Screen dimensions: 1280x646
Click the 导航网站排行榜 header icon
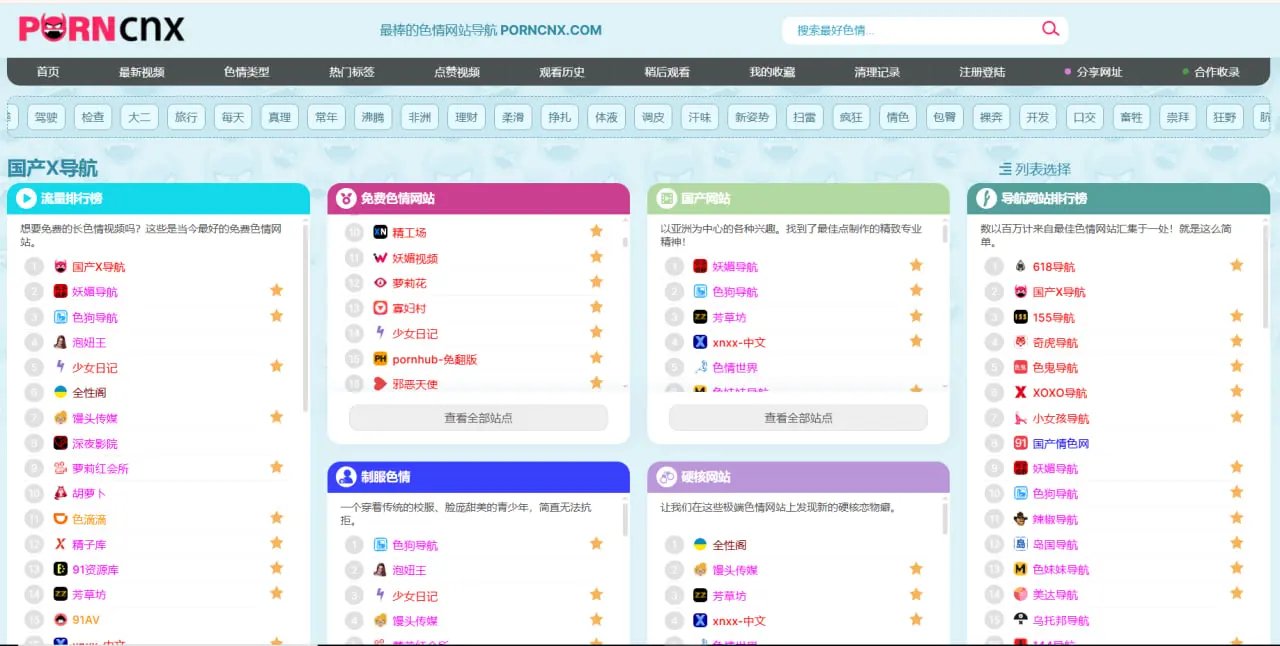(986, 198)
